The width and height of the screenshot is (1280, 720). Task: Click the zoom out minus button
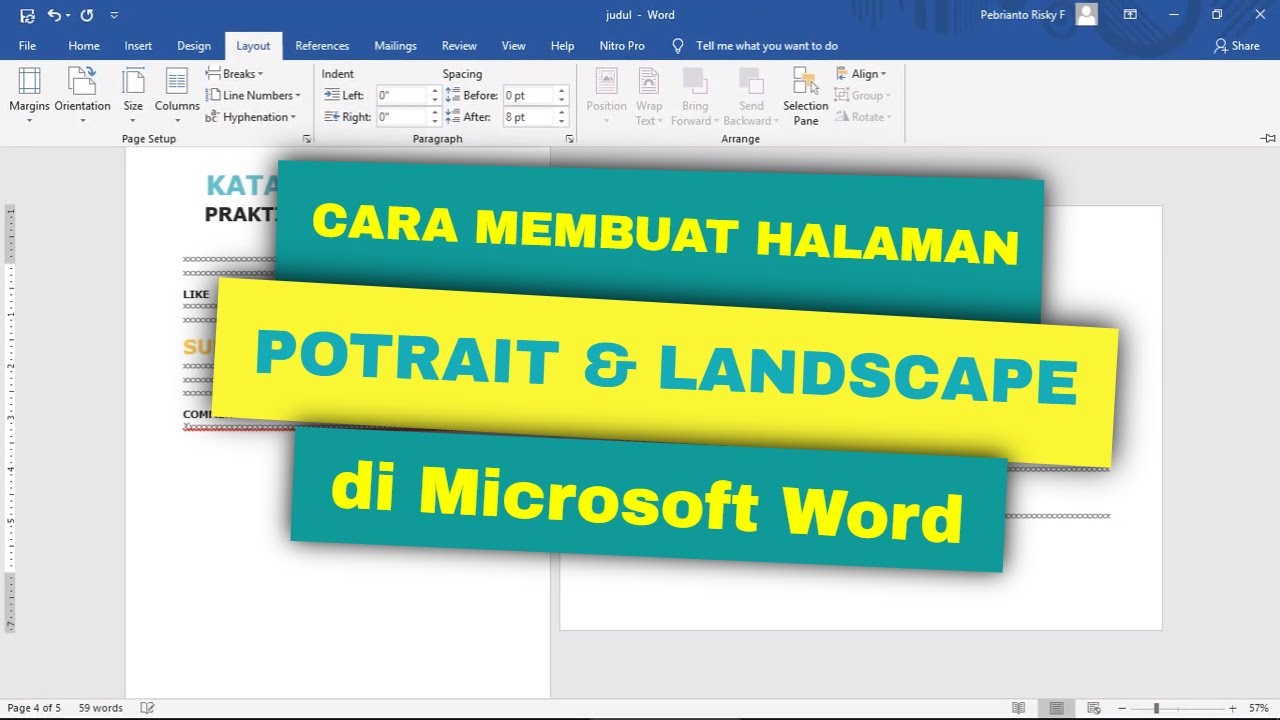coord(1122,708)
